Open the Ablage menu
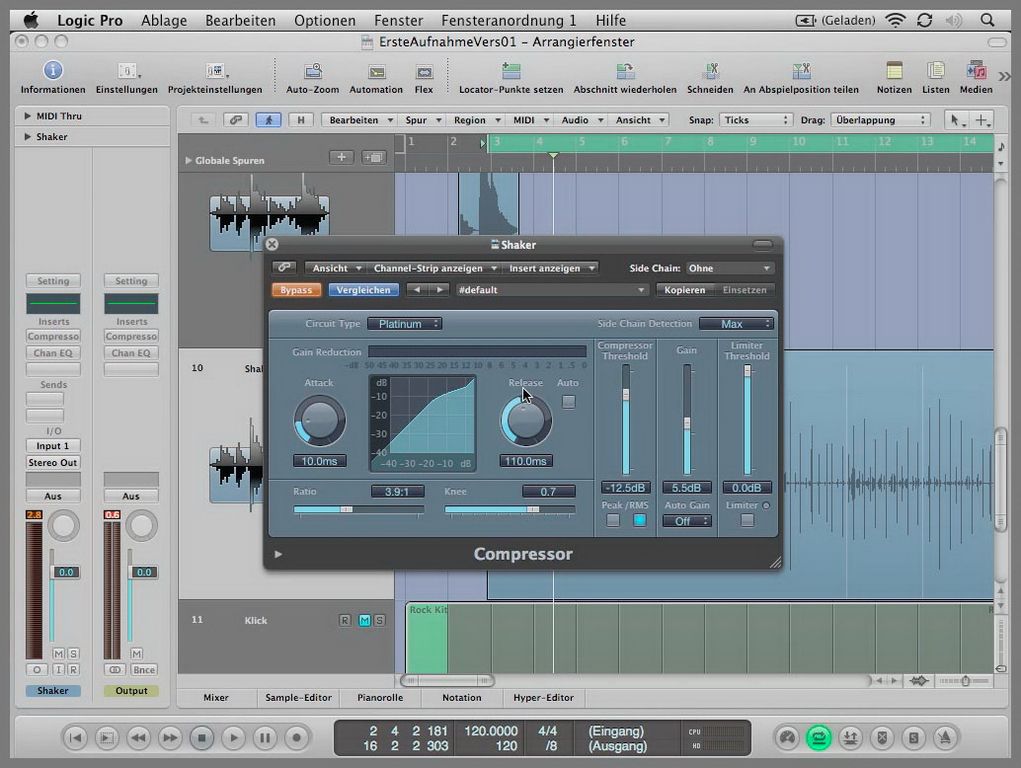Image resolution: width=1021 pixels, height=768 pixels. (x=164, y=20)
